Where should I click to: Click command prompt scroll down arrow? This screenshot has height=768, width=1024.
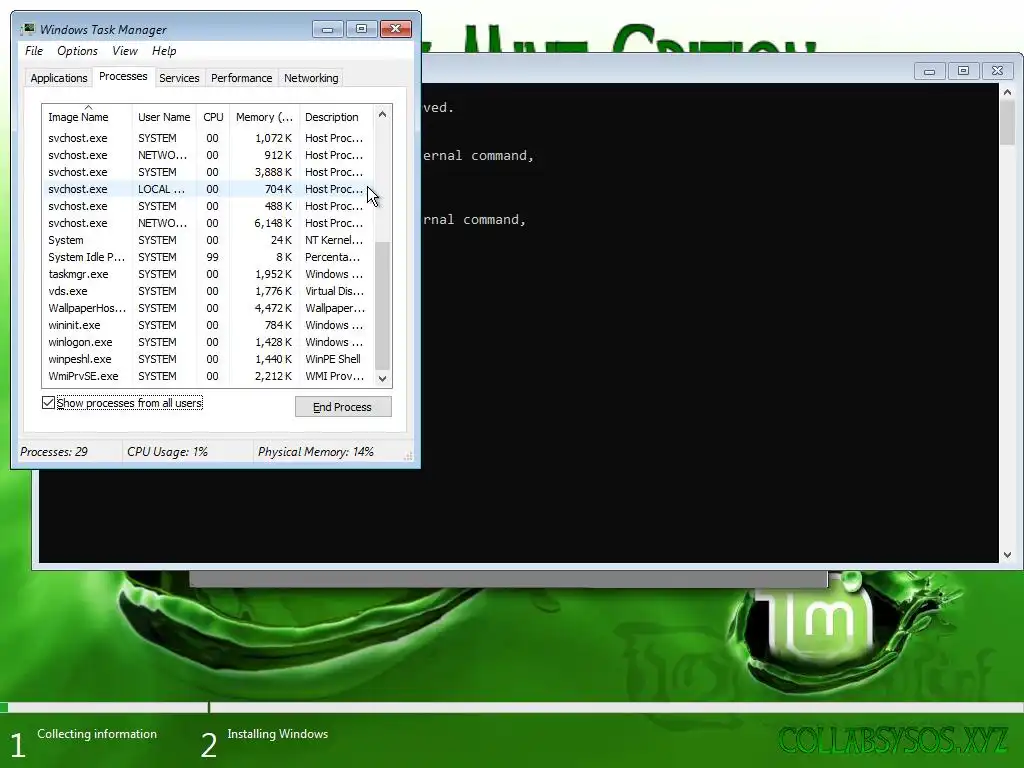(x=1008, y=554)
